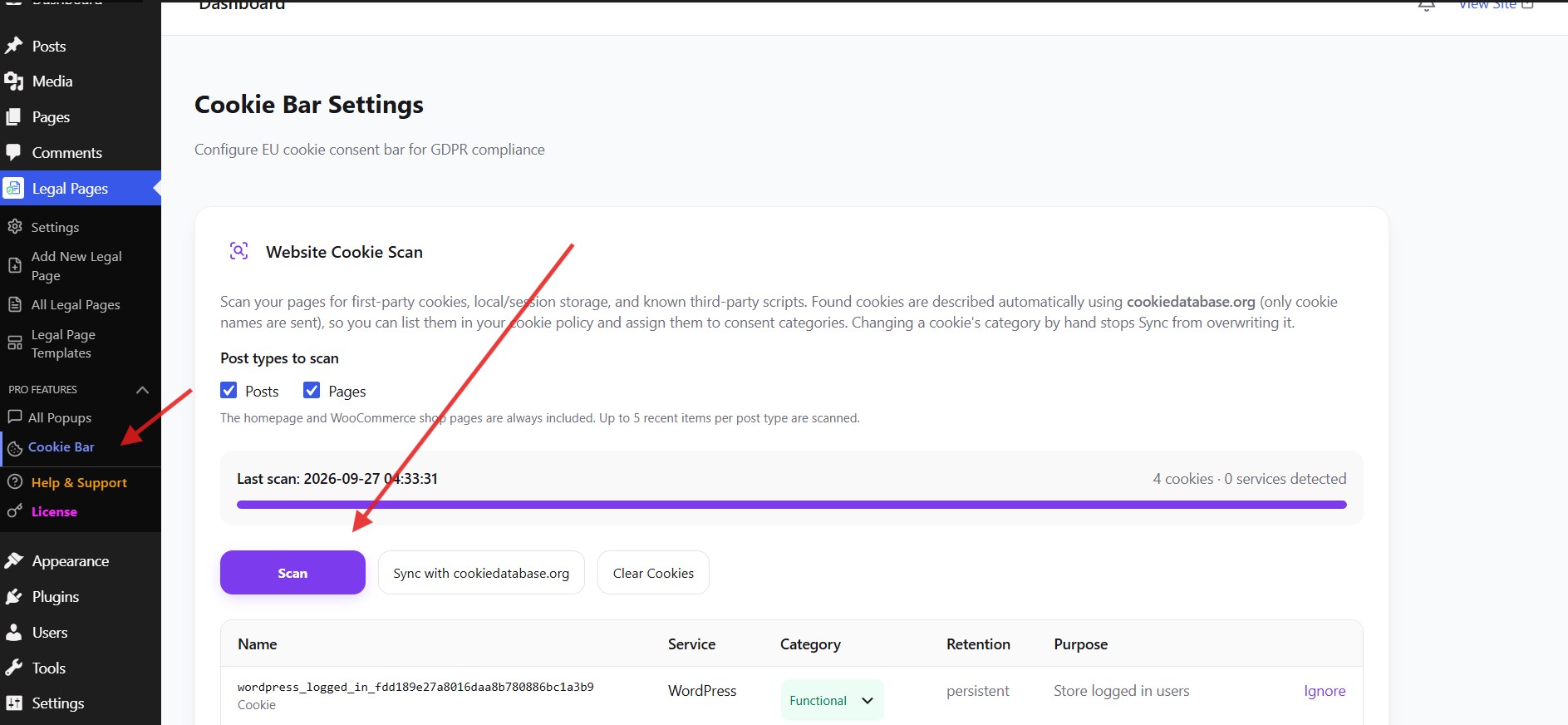Image resolution: width=1568 pixels, height=725 pixels.
Task: Click the Appearance paintbrush icon
Action: point(13,561)
